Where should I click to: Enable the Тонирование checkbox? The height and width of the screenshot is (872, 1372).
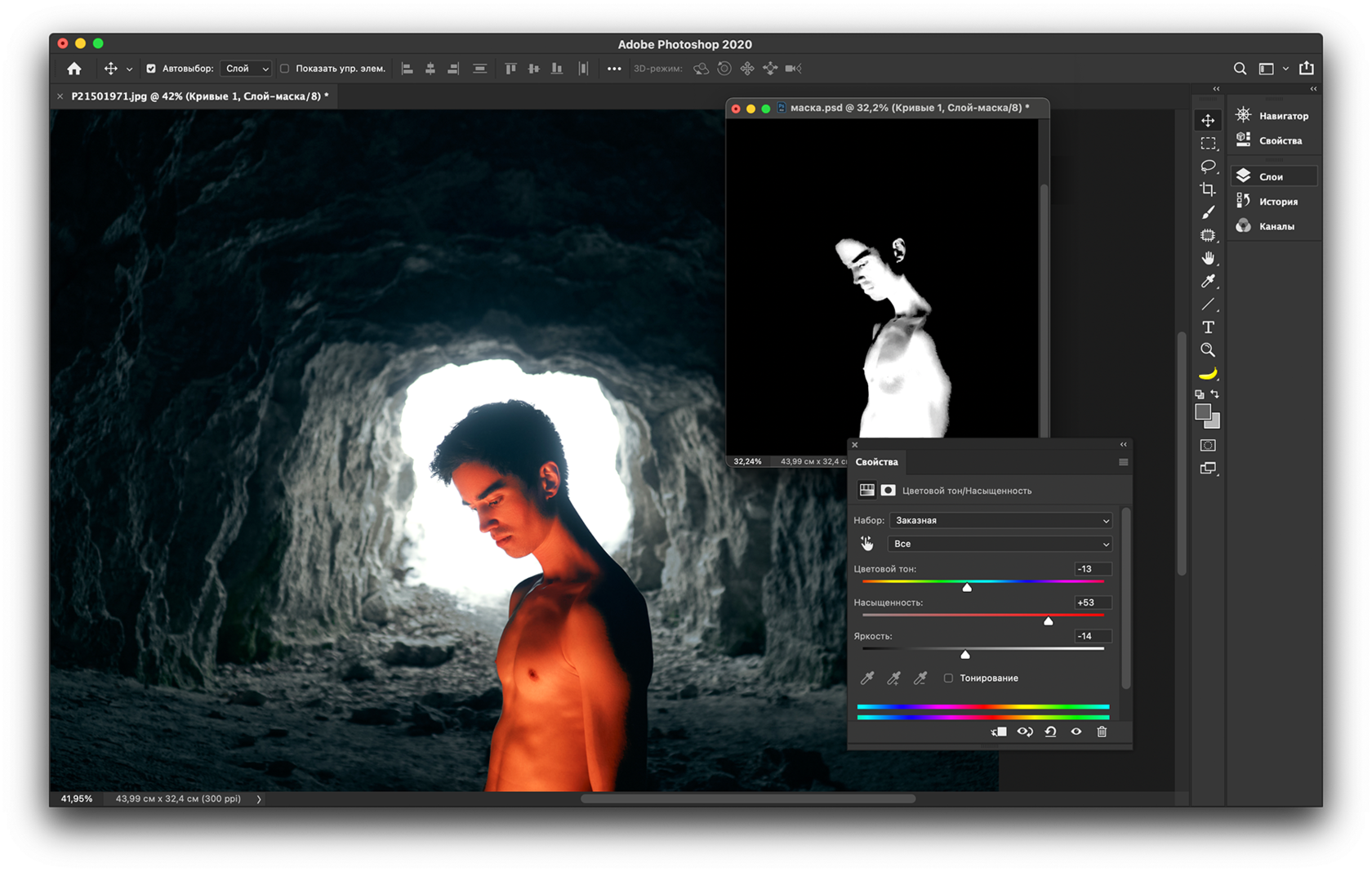(x=947, y=678)
